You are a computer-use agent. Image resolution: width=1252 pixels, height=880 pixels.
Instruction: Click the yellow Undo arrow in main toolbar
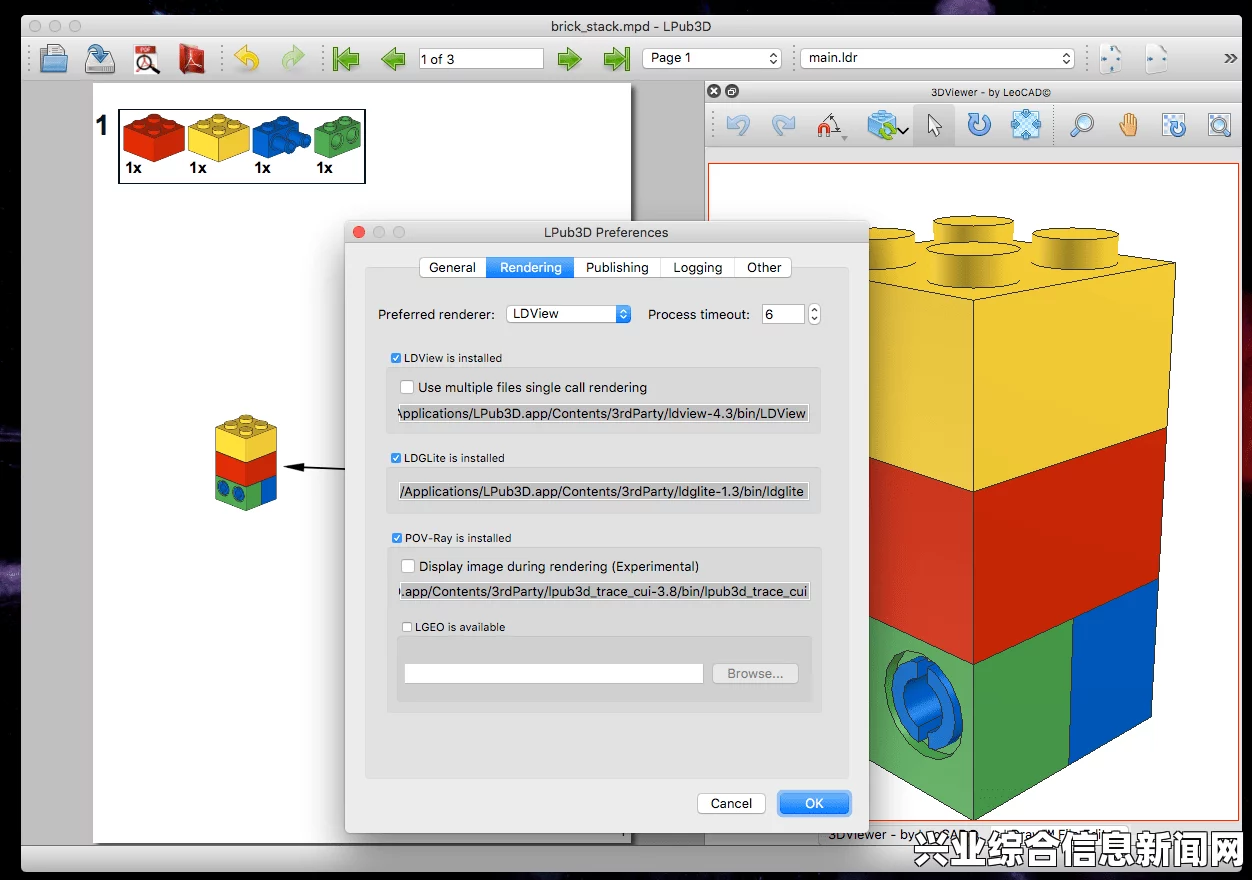point(246,59)
